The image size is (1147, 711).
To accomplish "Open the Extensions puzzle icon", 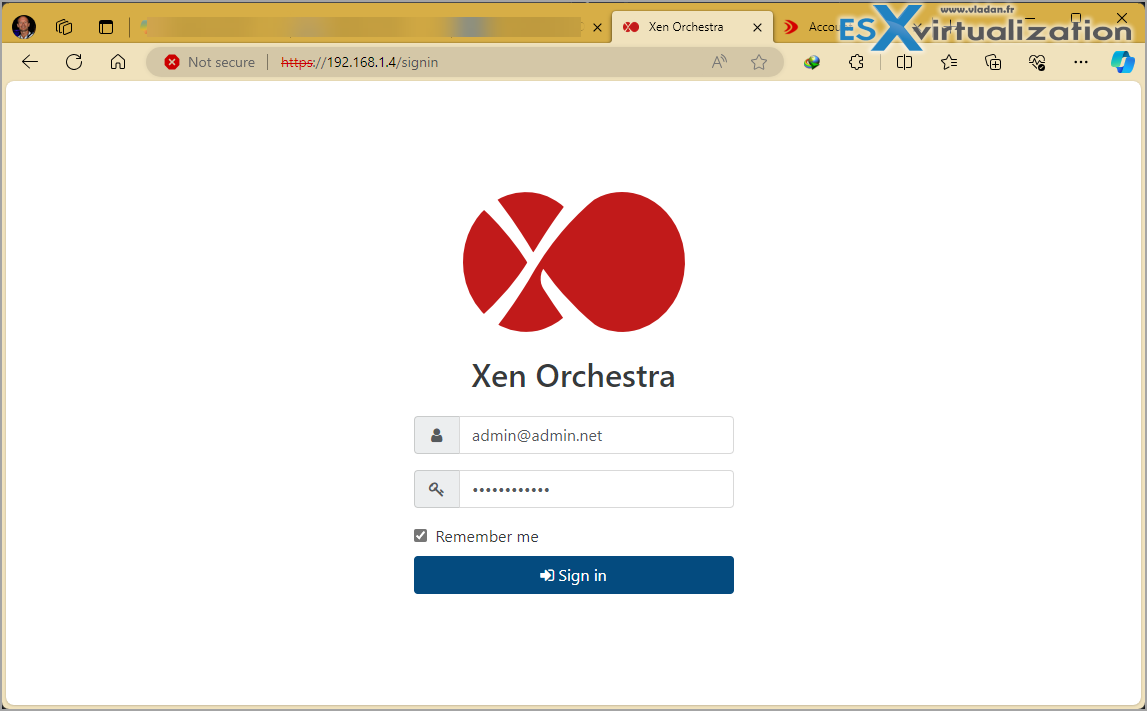I will coord(856,62).
